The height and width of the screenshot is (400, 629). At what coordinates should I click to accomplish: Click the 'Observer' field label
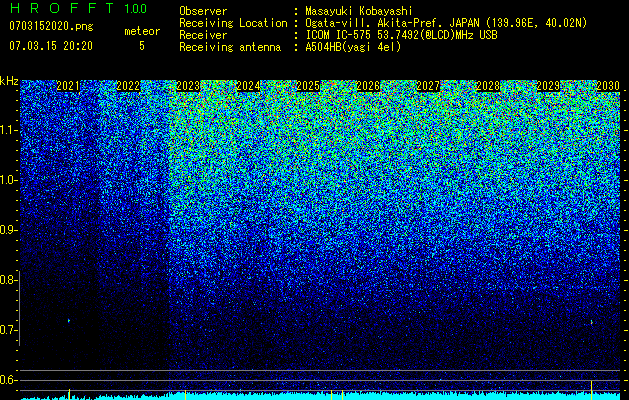[203, 11]
